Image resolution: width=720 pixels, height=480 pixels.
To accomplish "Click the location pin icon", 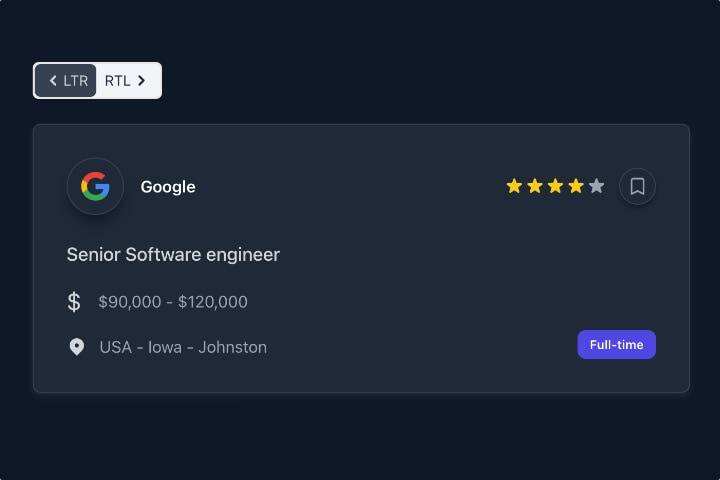I will point(76,347).
